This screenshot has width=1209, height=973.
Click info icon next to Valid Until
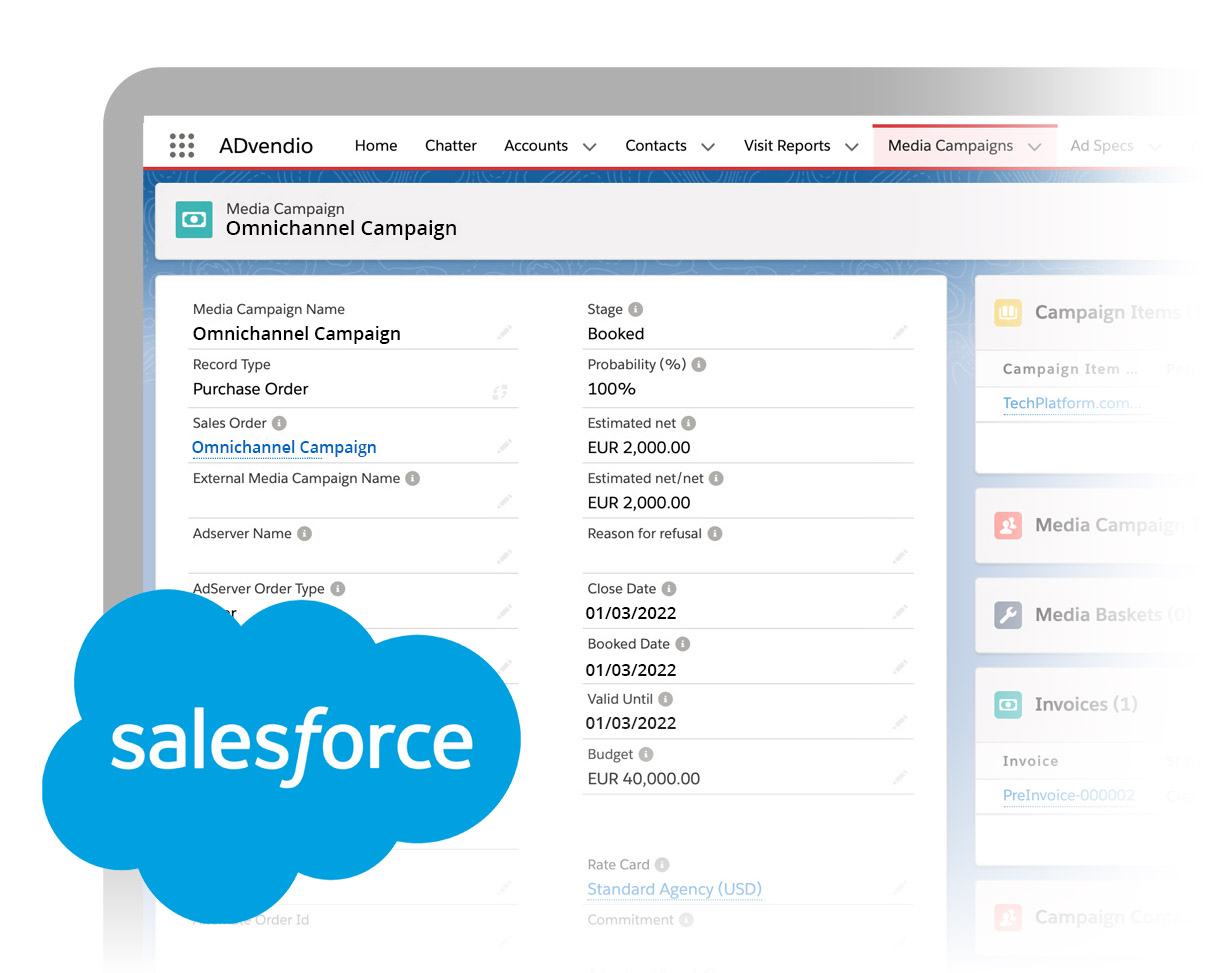[666, 700]
